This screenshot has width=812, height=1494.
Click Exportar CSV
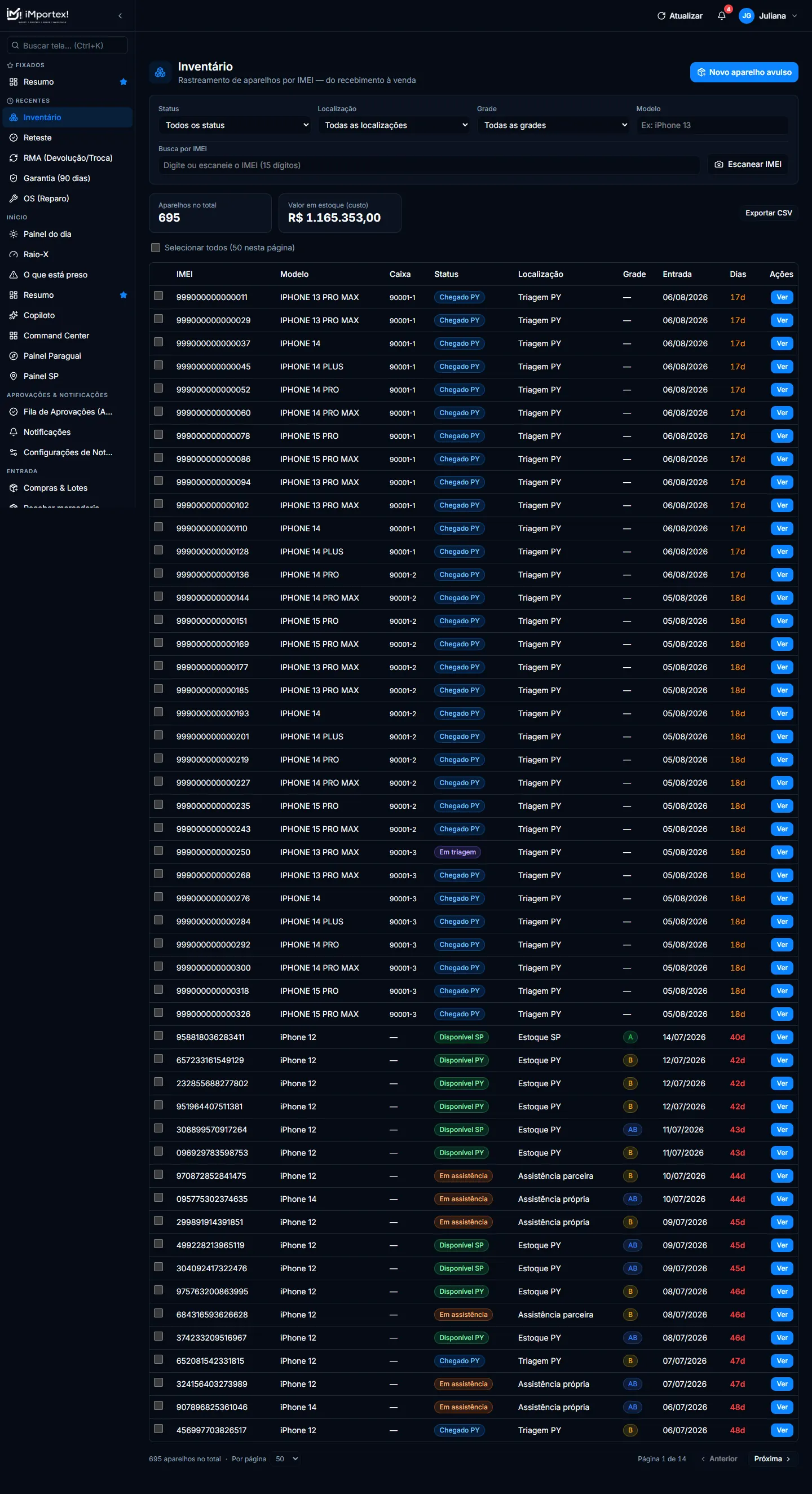click(769, 213)
